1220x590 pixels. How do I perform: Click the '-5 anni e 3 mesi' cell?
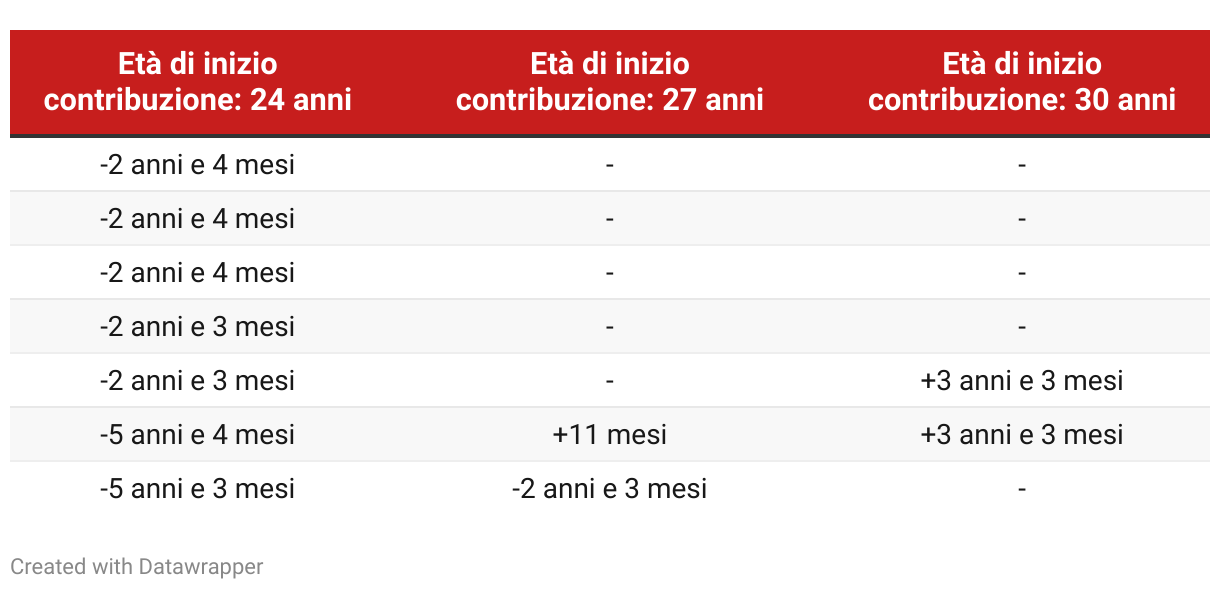pos(198,489)
